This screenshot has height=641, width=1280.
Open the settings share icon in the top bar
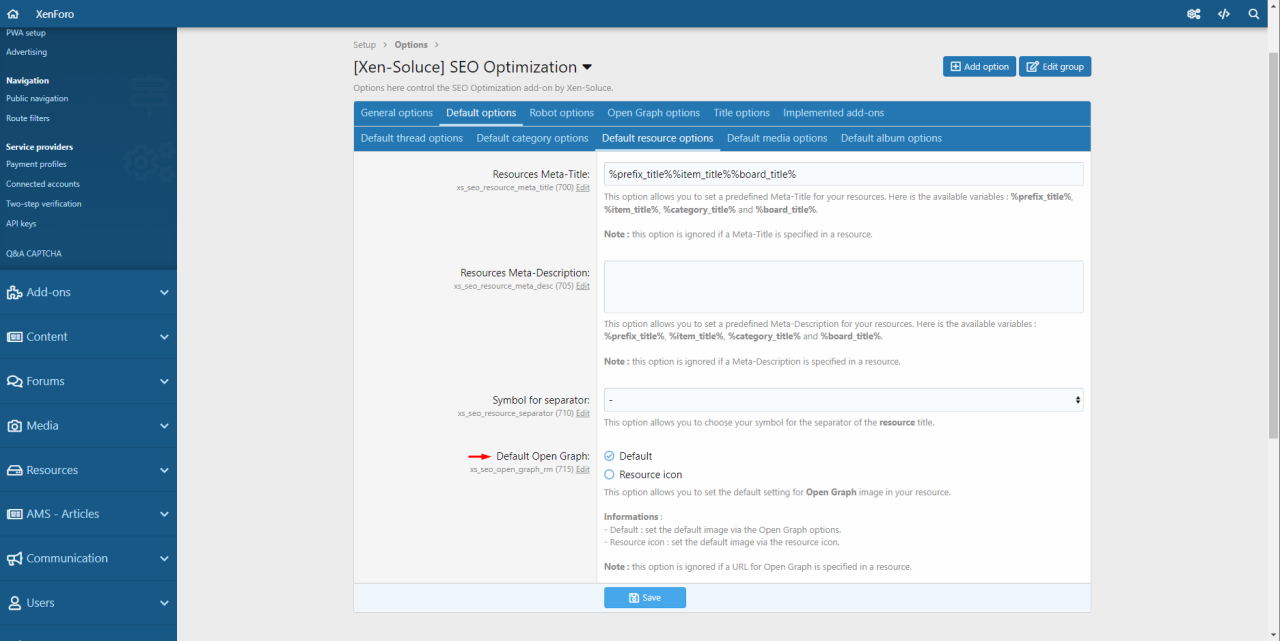pyautogui.click(x=1193, y=13)
